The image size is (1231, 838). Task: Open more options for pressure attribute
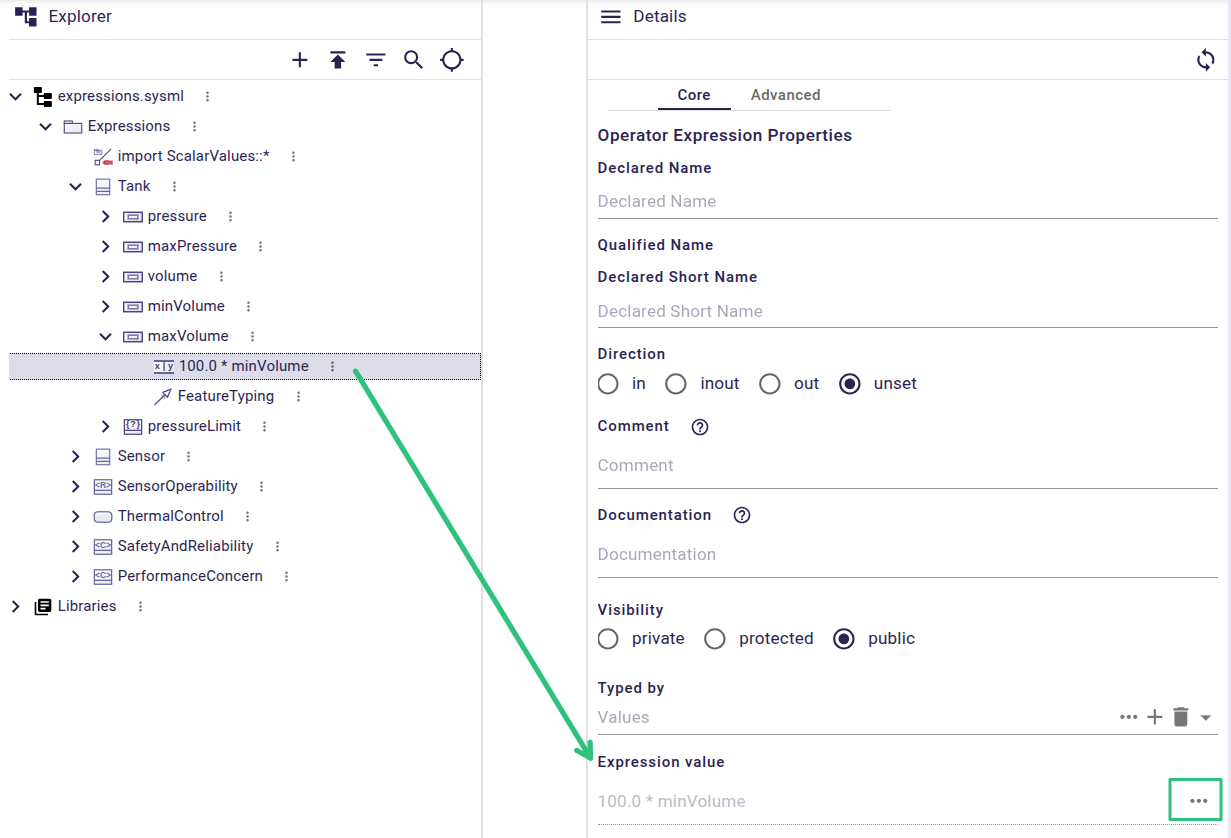(x=230, y=216)
